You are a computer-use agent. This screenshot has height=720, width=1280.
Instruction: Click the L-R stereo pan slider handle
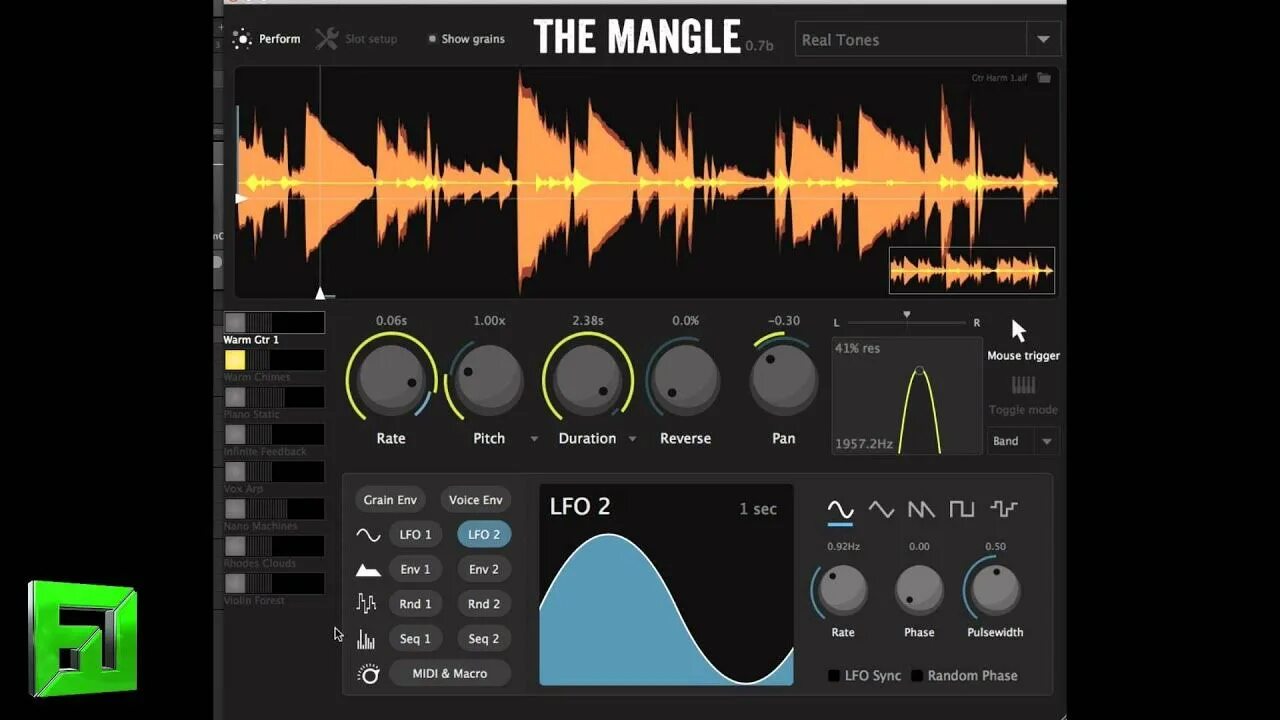click(907, 315)
